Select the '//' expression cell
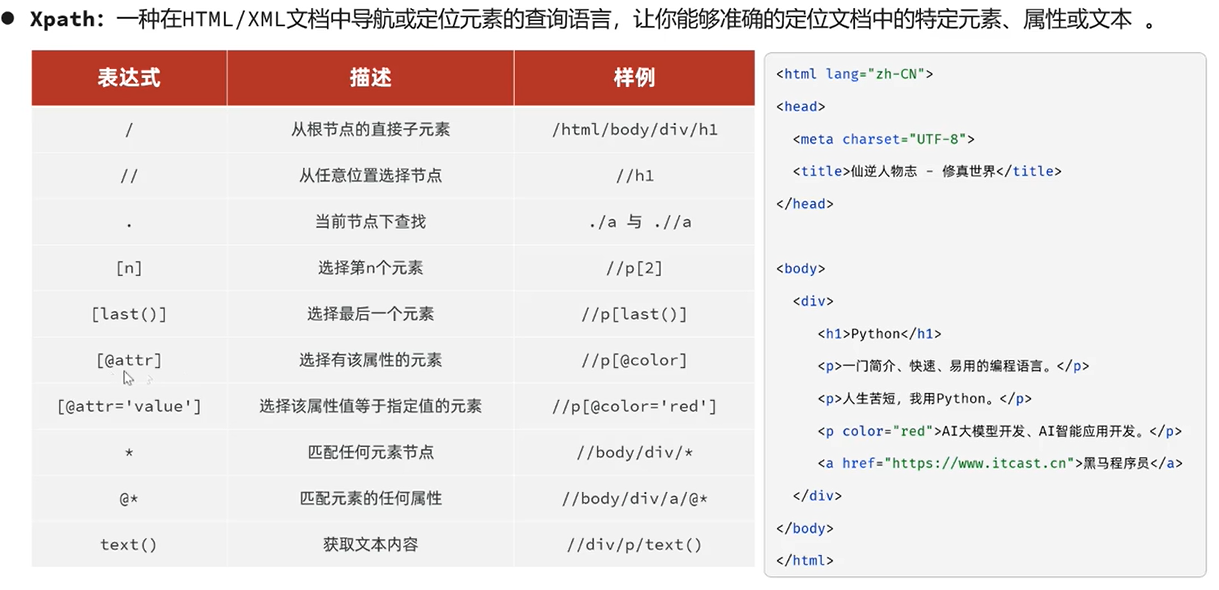 pyautogui.click(x=129, y=176)
